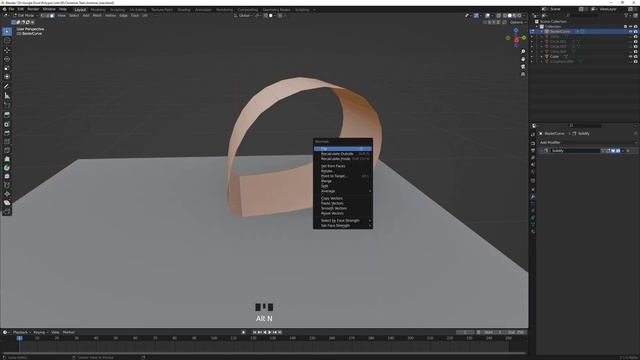
Task: Select the Move tool in left toolbar
Action: 7,50
